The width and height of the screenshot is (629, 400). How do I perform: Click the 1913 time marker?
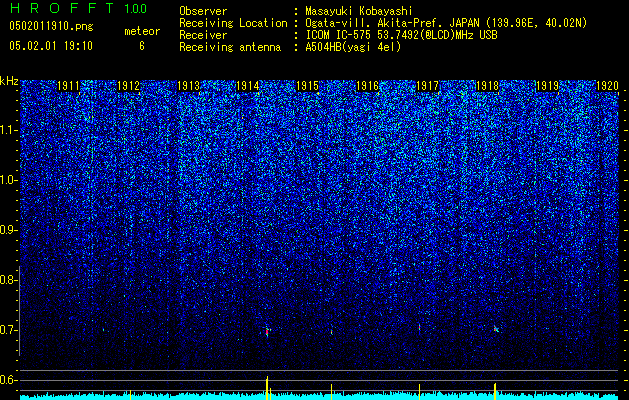188,86
